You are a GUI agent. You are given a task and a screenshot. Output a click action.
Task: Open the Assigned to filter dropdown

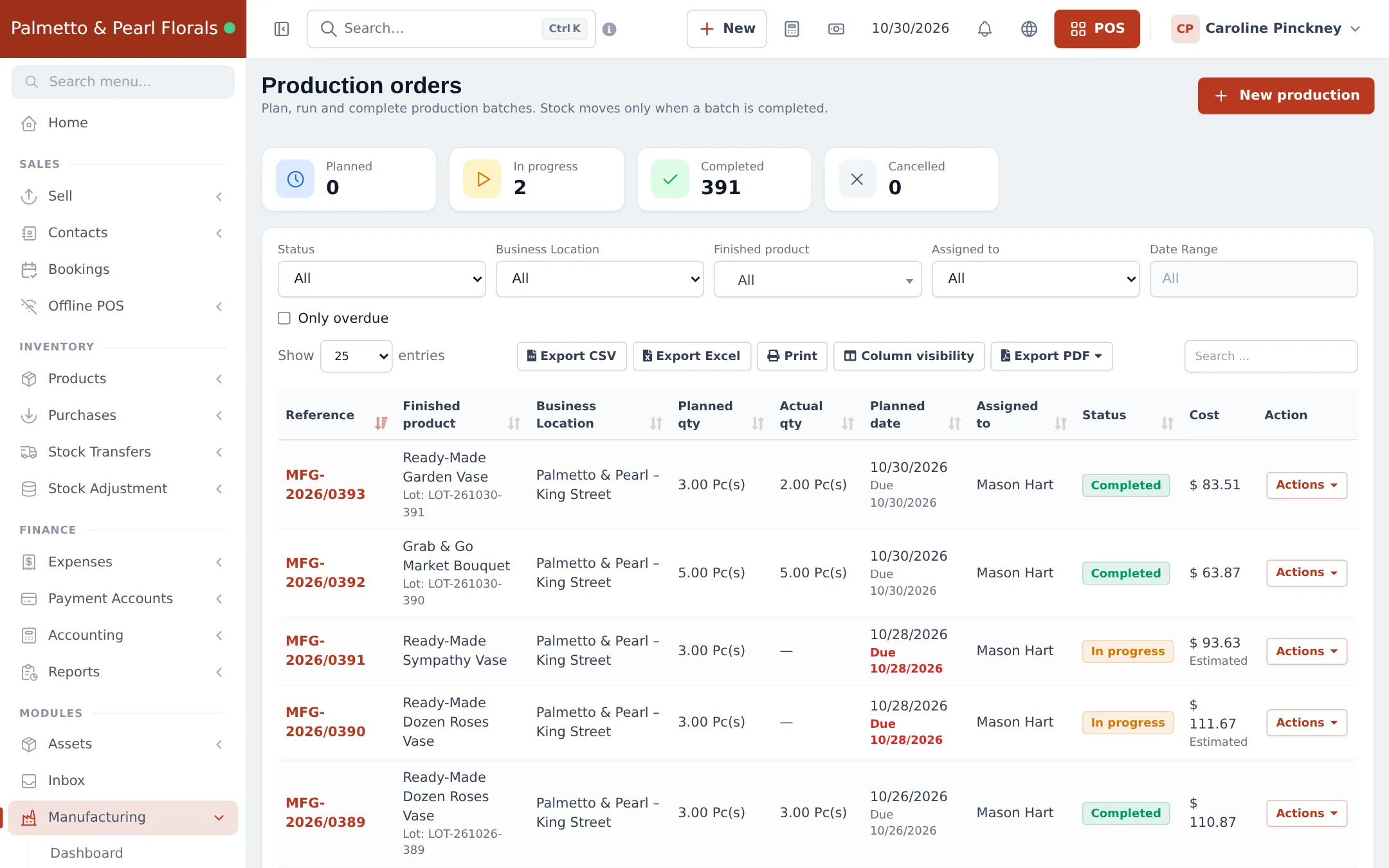1035,278
